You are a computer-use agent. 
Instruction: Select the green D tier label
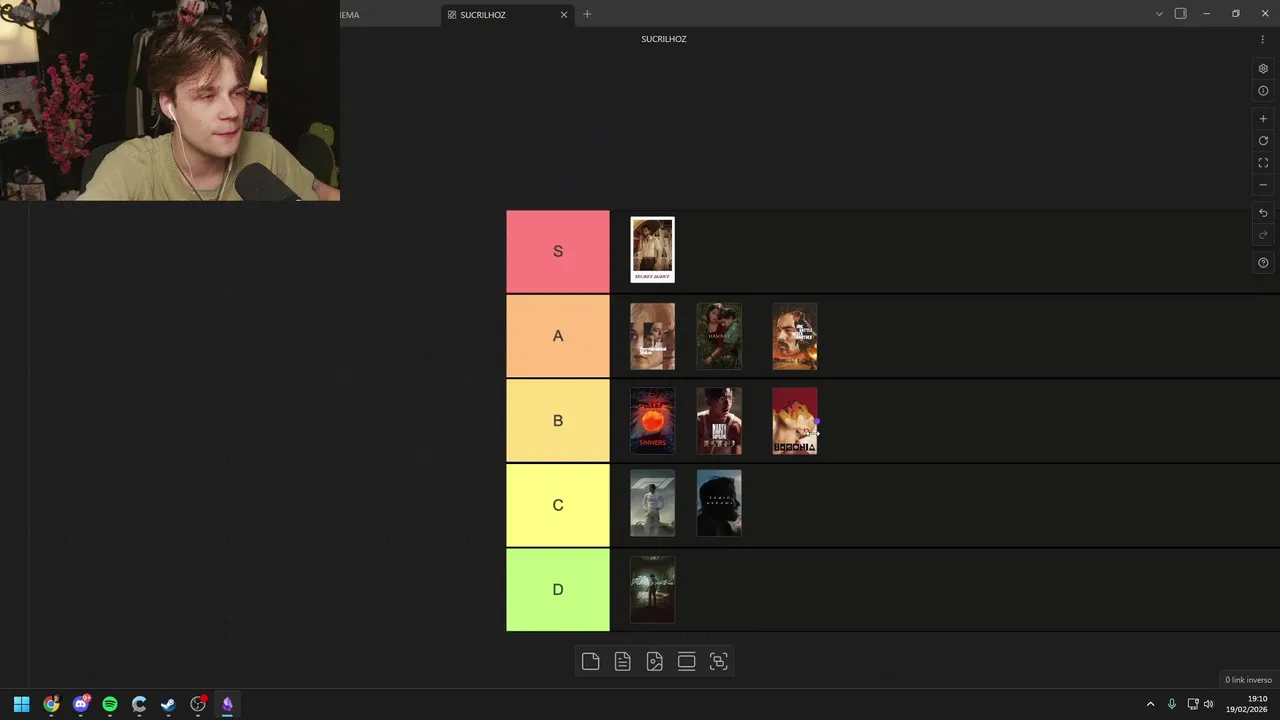point(558,590)
